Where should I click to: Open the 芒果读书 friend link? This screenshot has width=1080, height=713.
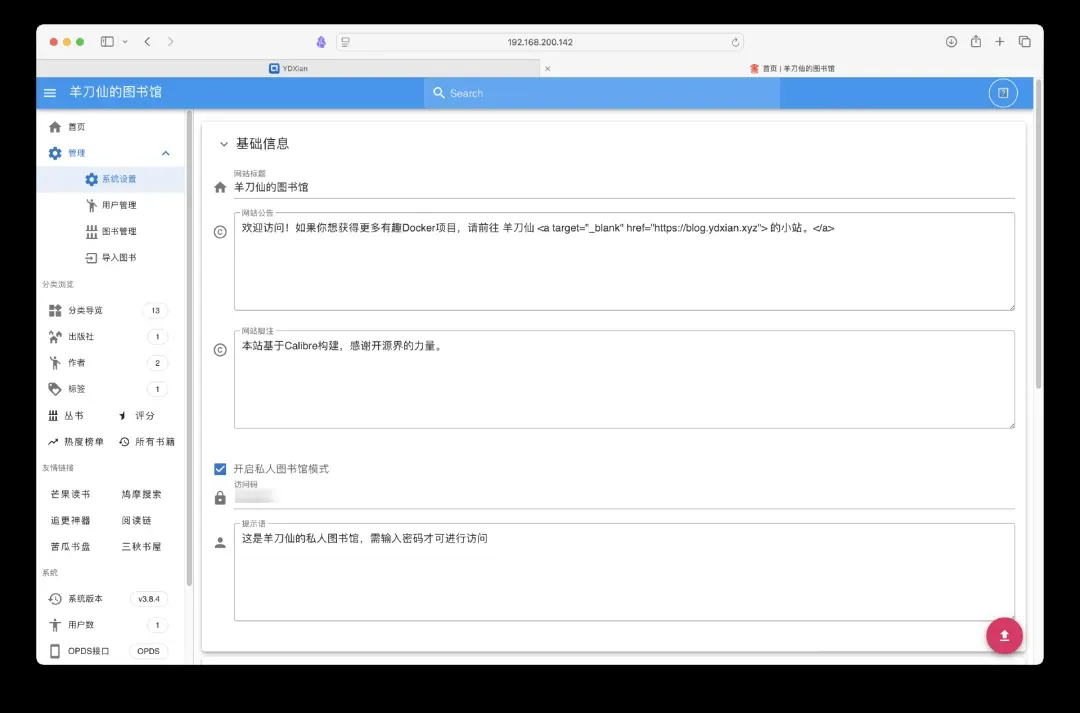(70, 494)
